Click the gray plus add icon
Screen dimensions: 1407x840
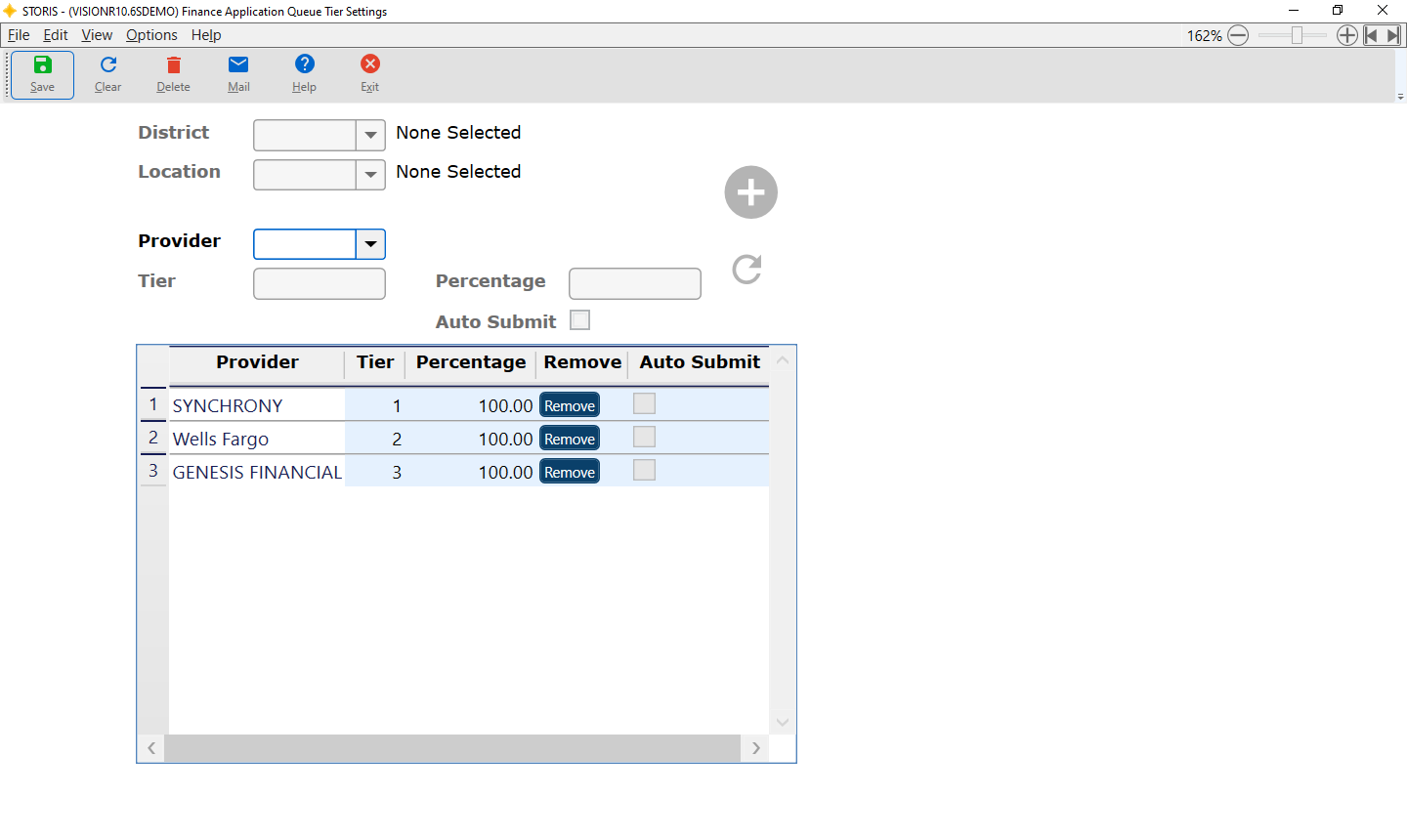click(750, 192)
